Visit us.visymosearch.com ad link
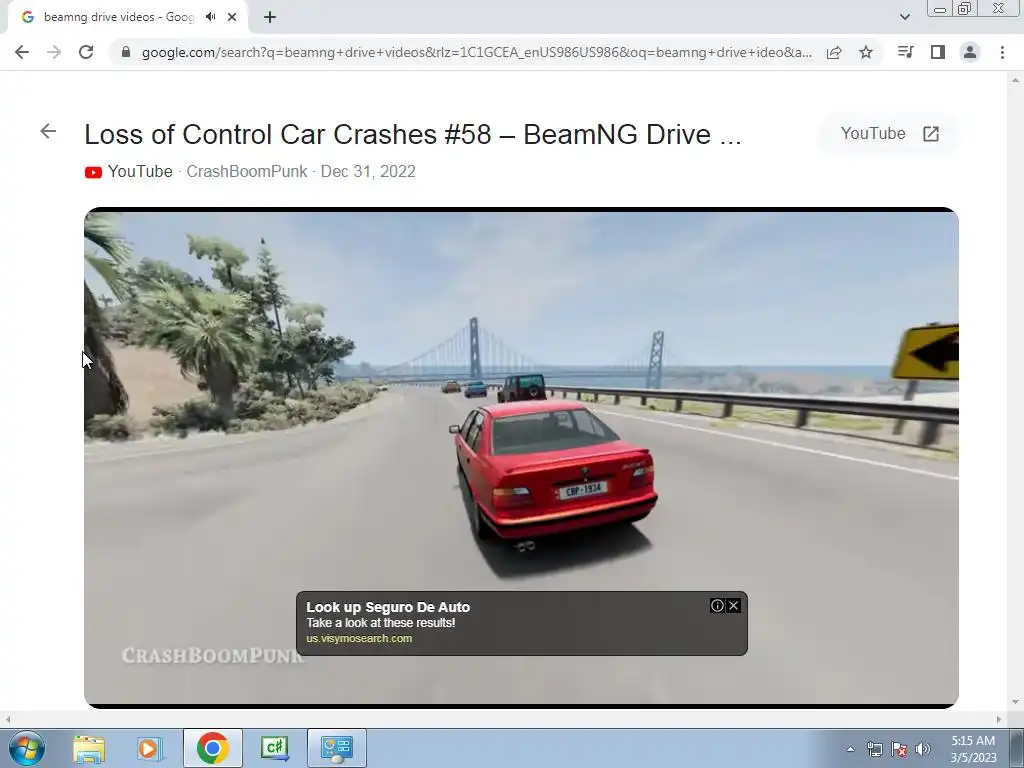The image size is (1024, 768). click(x=359, y=639)
